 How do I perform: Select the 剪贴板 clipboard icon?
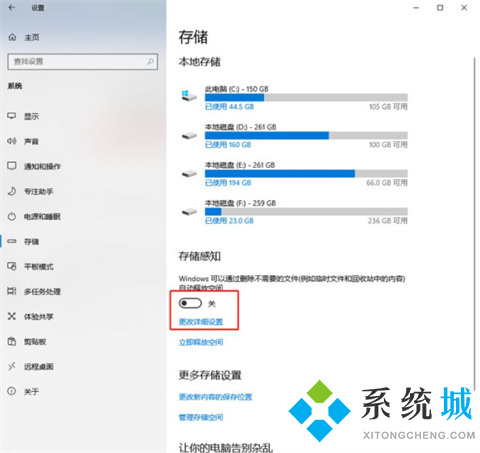pyautogui.click(x=12, y=341)
